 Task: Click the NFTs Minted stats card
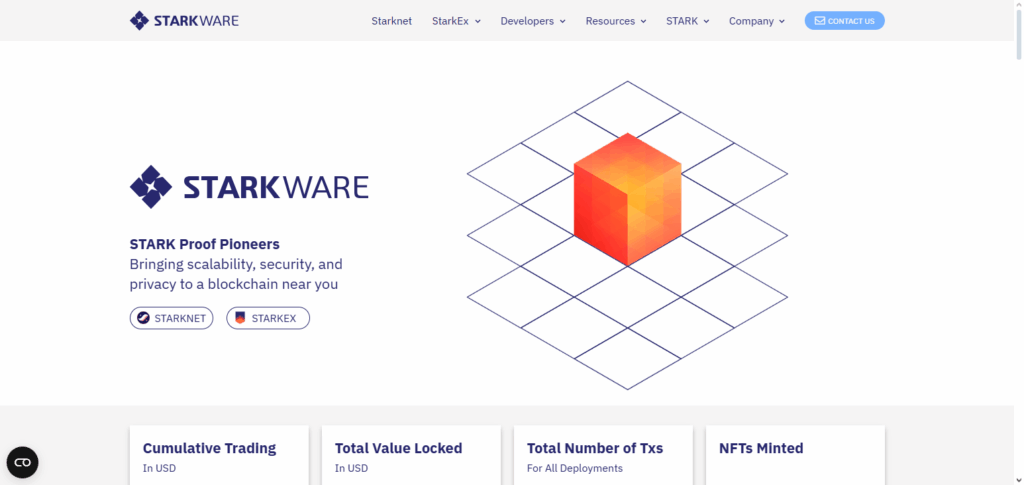(x=795, y=456)
